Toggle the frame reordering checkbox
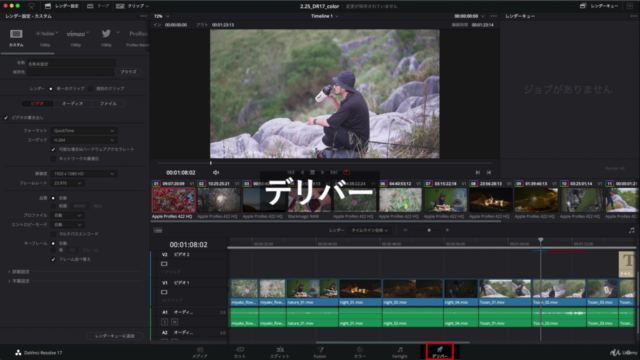The image size is (640, 360). point(53,259)
